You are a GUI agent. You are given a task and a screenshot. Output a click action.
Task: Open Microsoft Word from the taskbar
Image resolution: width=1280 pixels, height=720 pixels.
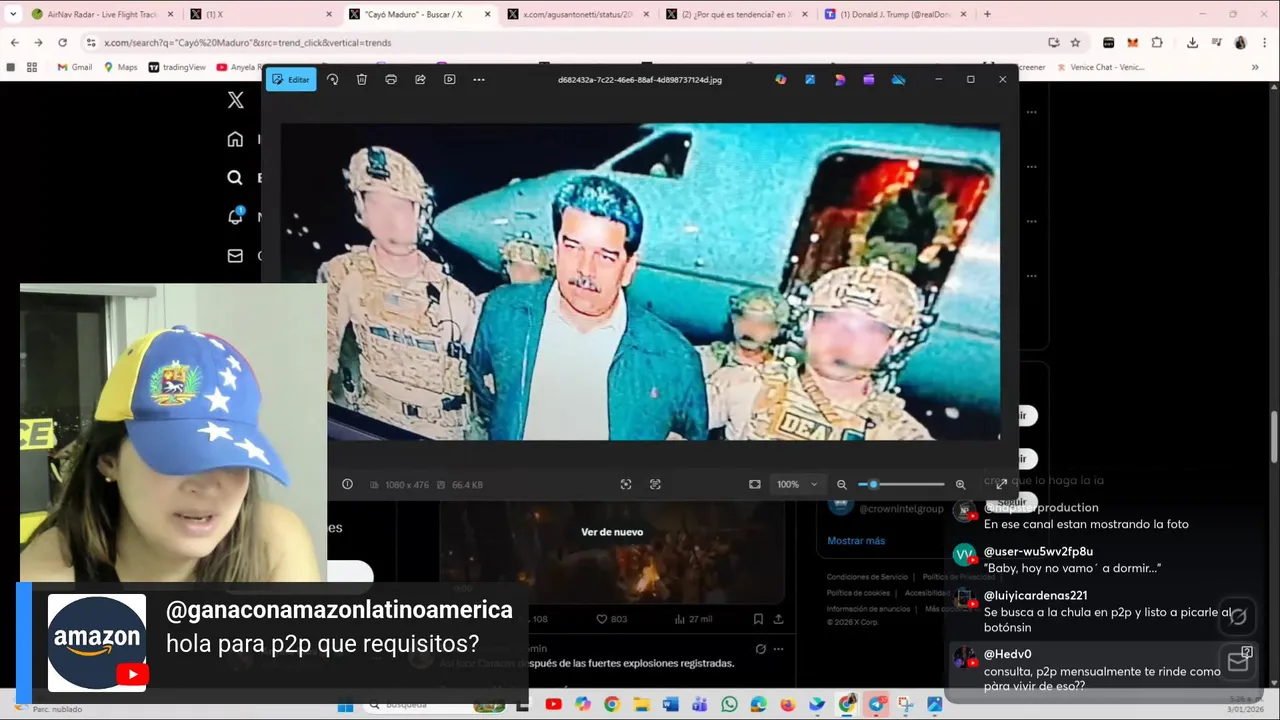point(670,705)
